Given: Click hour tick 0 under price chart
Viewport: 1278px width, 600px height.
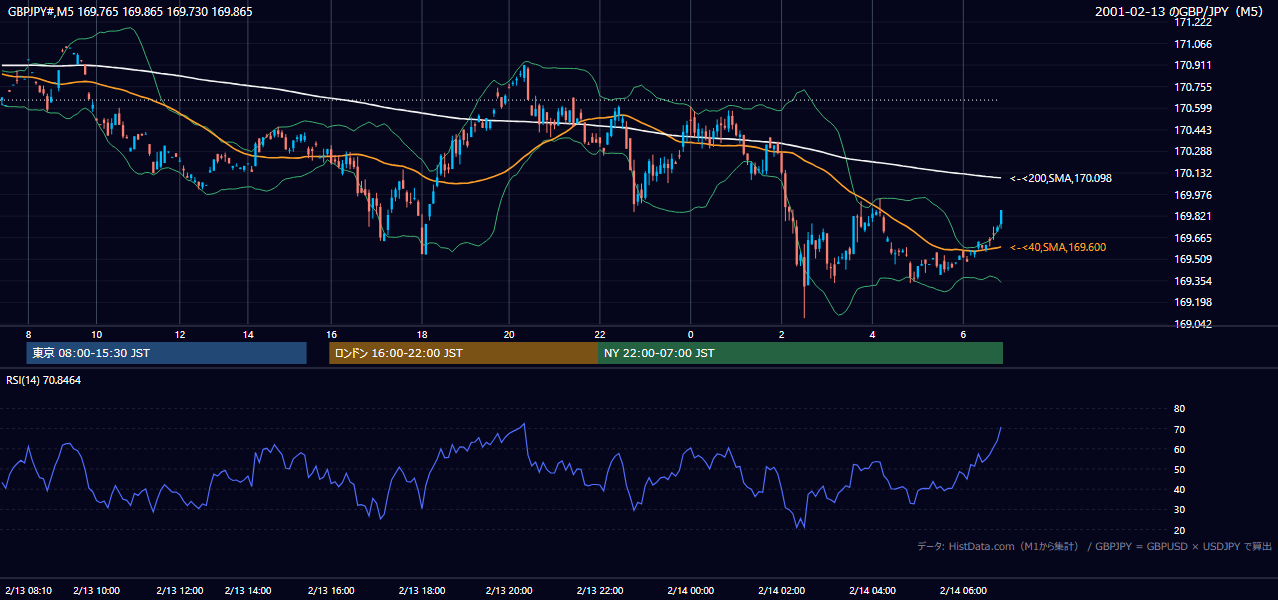Looking at the screenshot, I should 690,334.
